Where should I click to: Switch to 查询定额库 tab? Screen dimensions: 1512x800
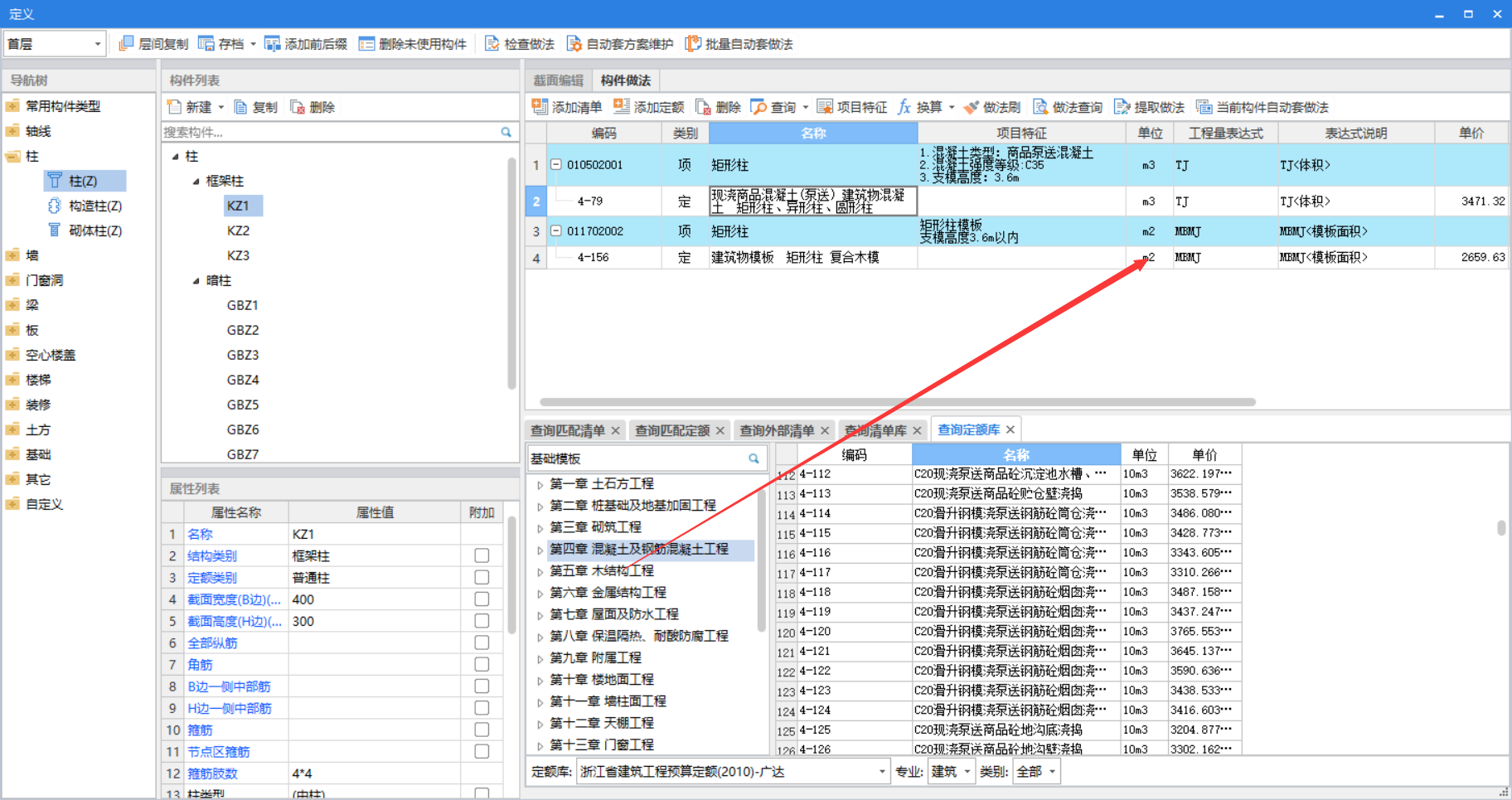tap(968, 429)
